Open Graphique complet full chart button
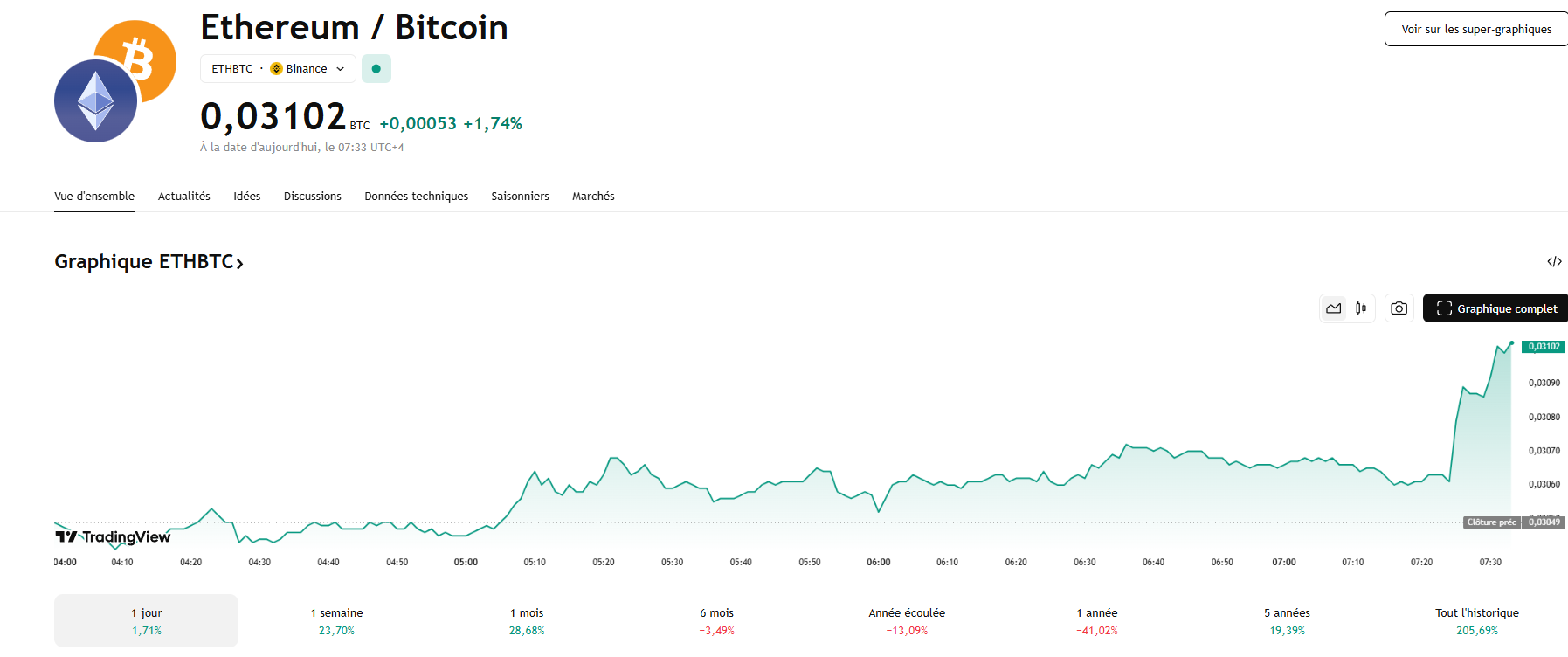The width and height of the screenshot is (1568, 657). 1495,308
